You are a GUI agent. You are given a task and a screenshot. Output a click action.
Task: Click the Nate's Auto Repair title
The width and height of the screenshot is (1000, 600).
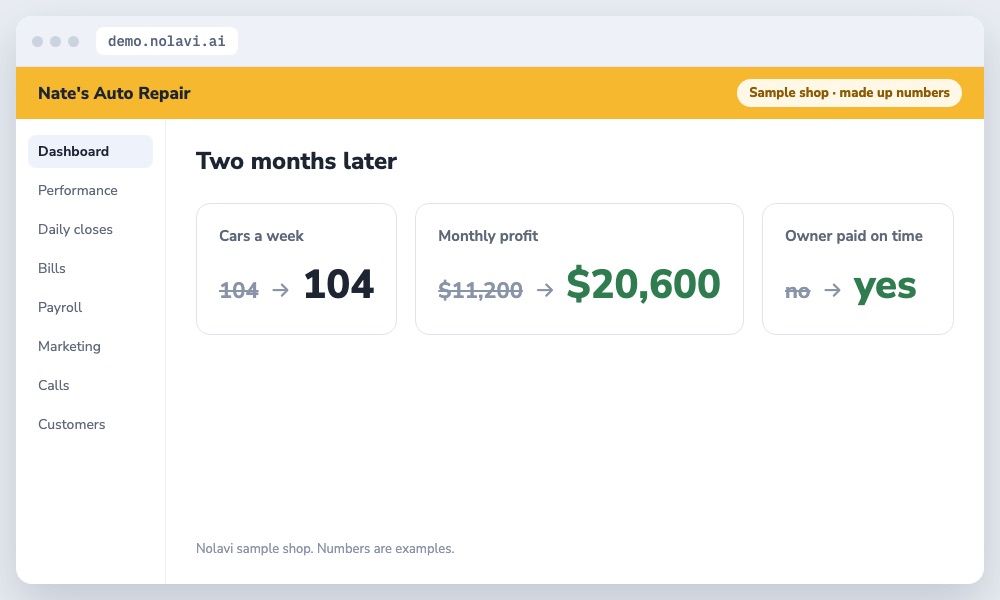click(x=114, y=93)
